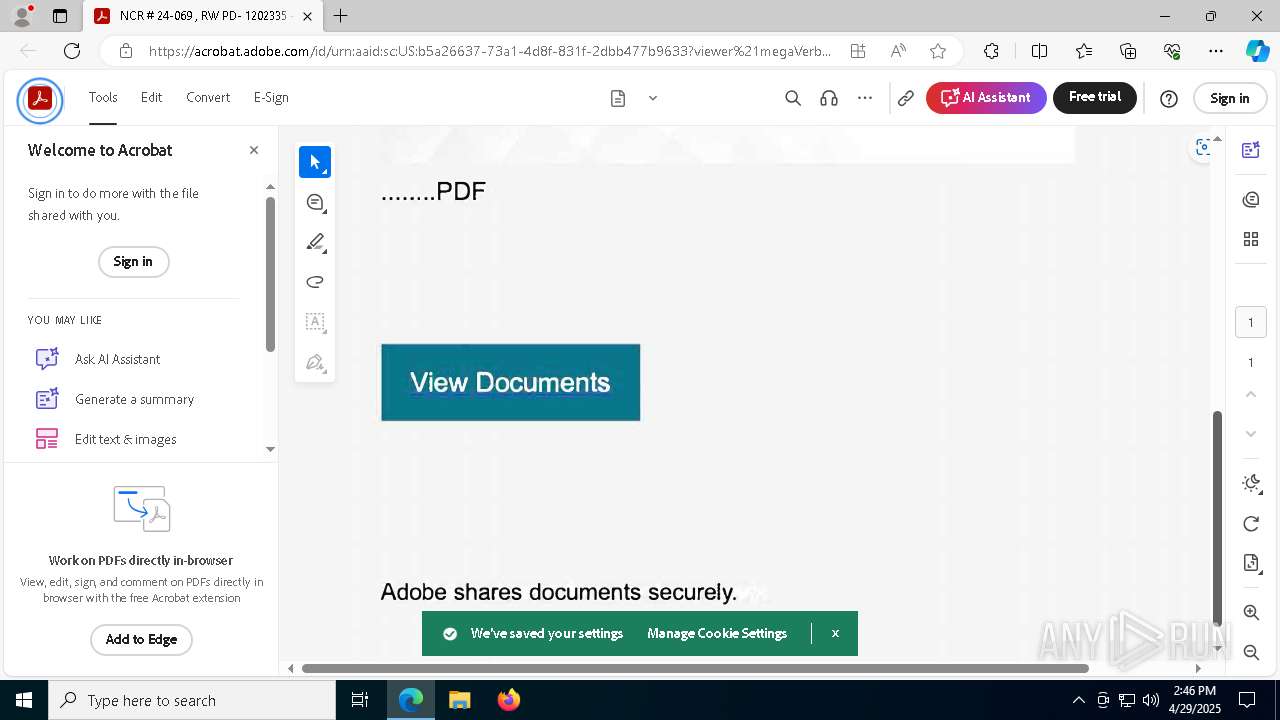
Task: Click Sign in in Welcome panel
Action: pos(133,262)
